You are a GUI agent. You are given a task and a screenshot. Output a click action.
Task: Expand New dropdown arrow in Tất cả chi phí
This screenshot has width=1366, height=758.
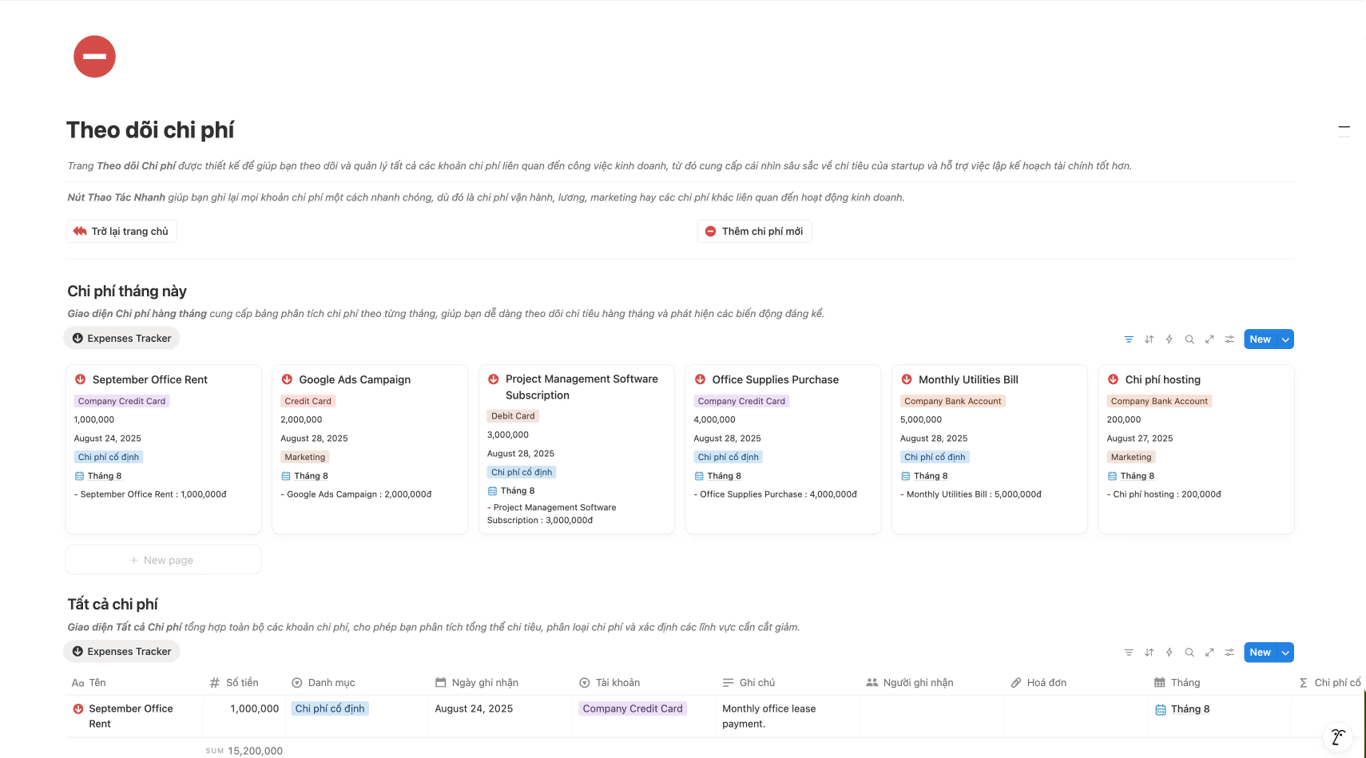[1285, 652]
